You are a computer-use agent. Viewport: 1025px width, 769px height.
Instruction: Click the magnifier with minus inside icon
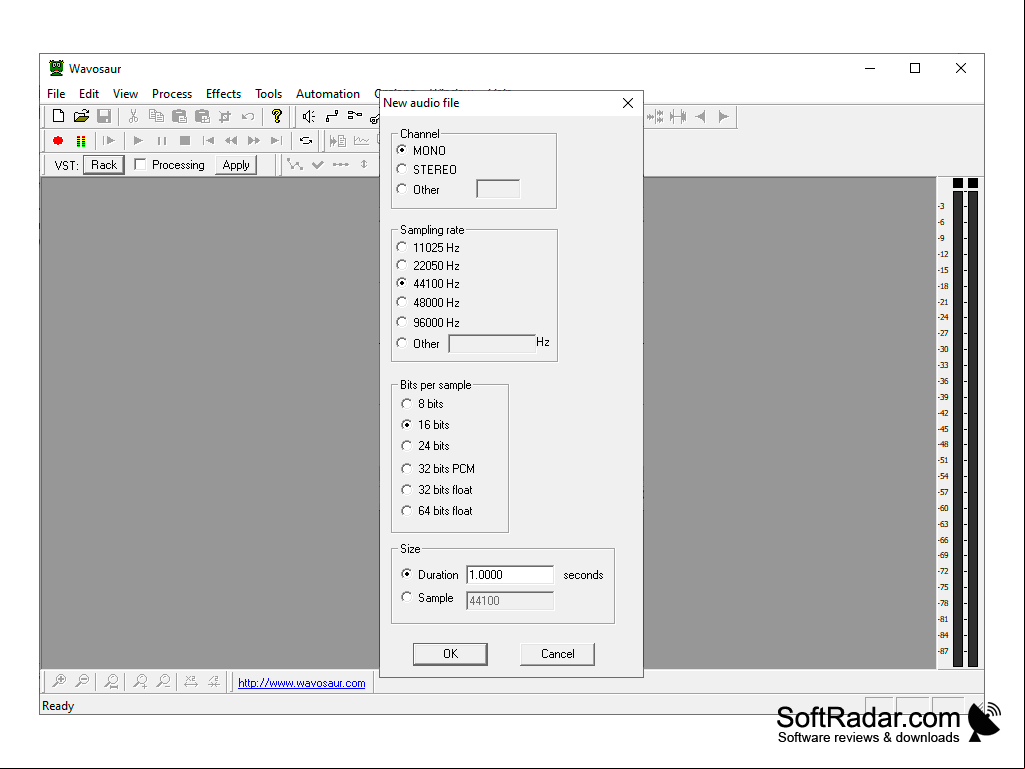82,681
